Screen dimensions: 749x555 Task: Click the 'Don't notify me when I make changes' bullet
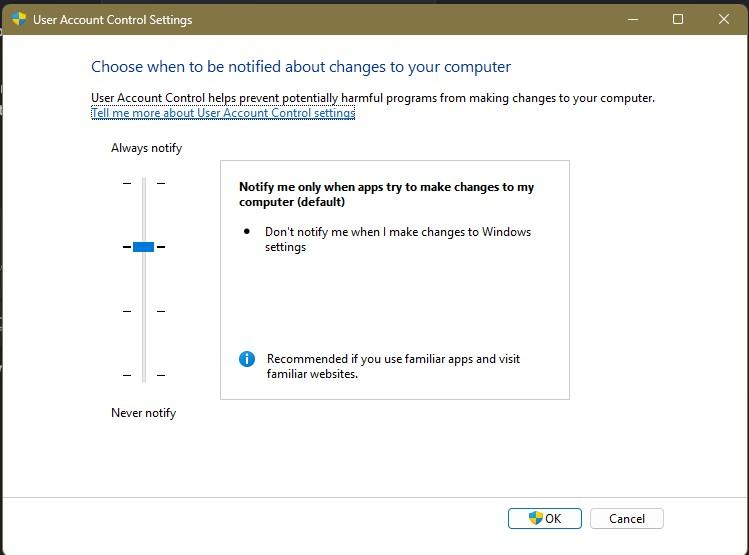pos(398,239)
